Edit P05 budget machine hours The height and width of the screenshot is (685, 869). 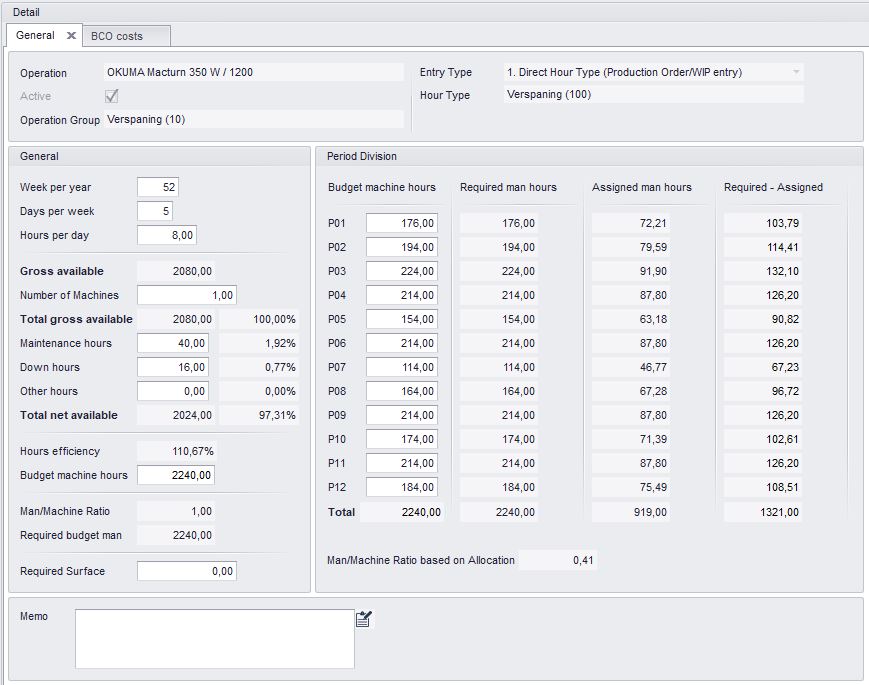click(x=402, y=319)
